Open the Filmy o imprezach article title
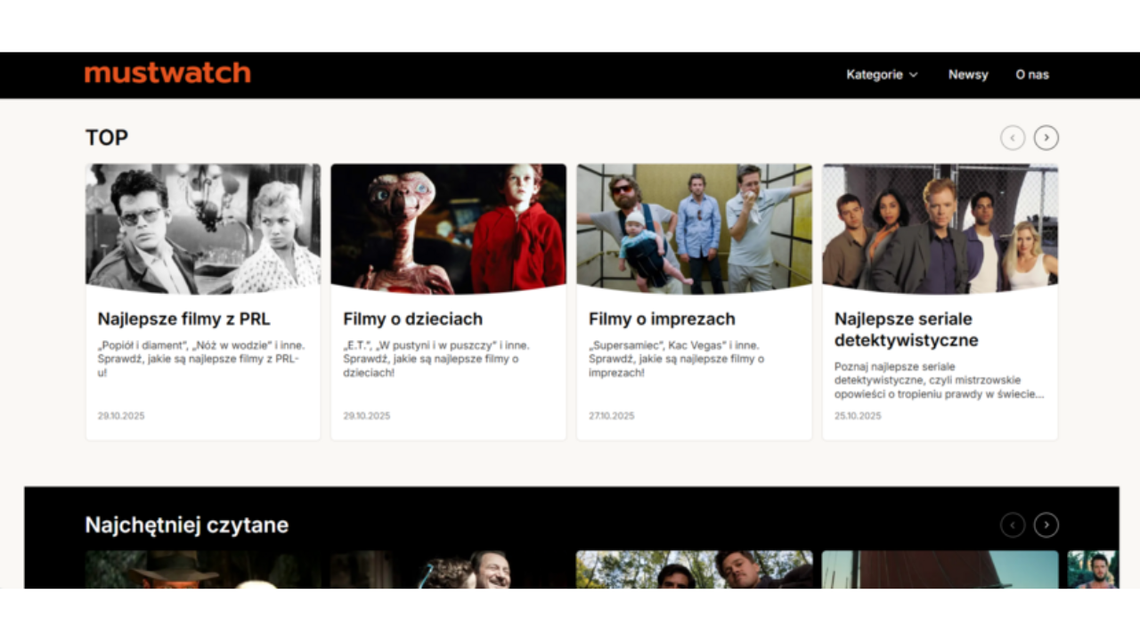Viewport: 1140px width, 641px height. [x=661, y=319]
